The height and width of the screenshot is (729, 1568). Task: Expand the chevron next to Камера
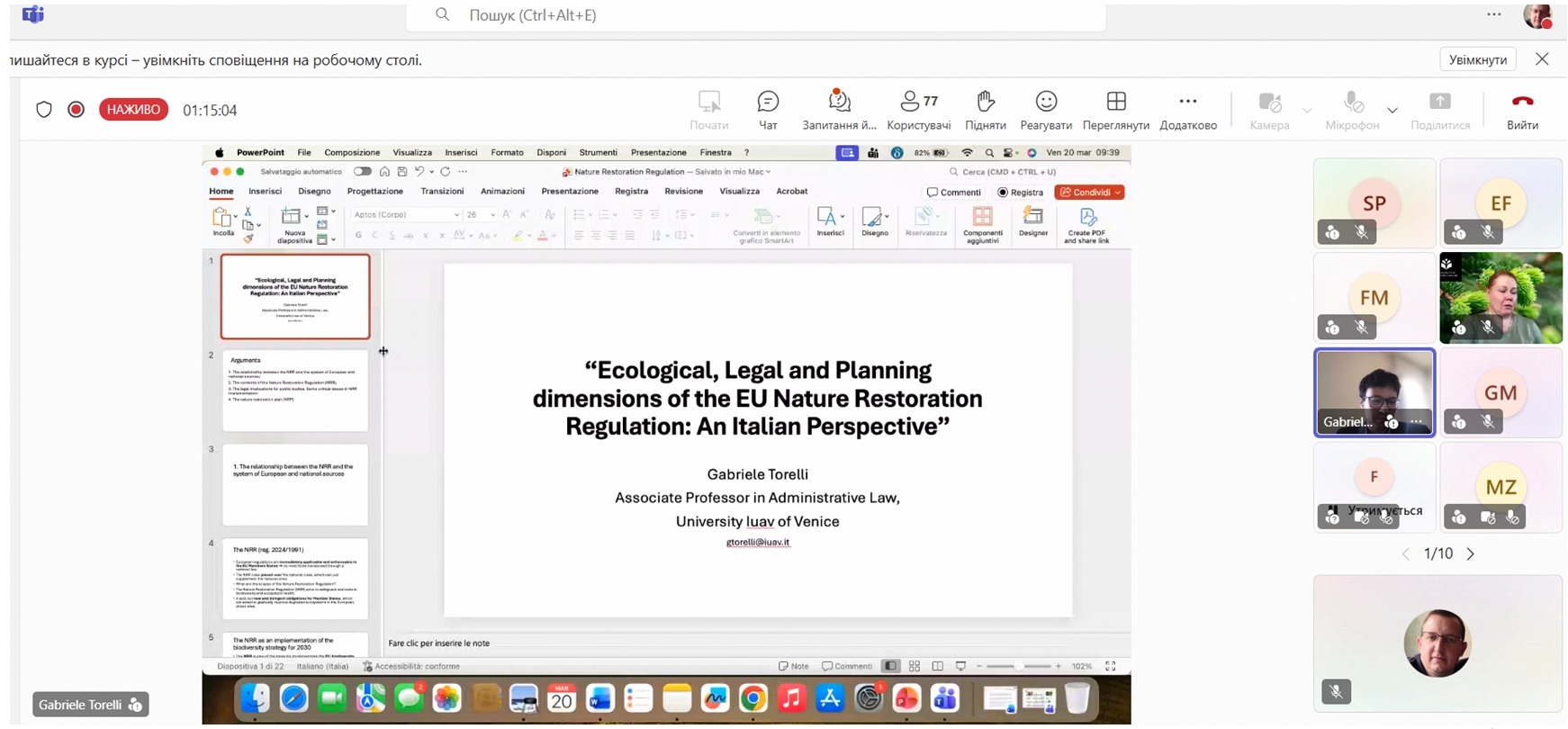tap(1307, 111)
